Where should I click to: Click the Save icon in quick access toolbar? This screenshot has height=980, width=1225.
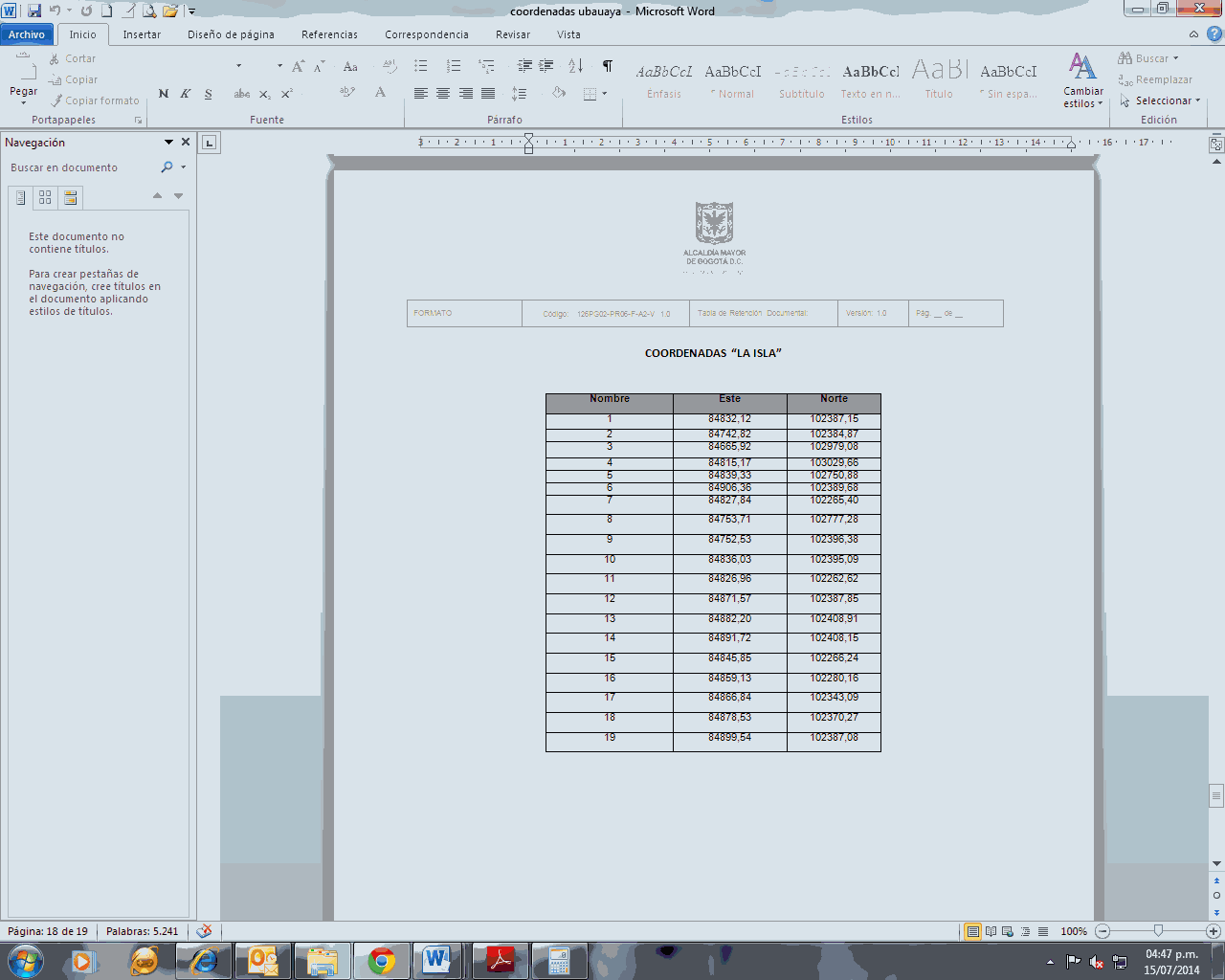coord(34,11)
